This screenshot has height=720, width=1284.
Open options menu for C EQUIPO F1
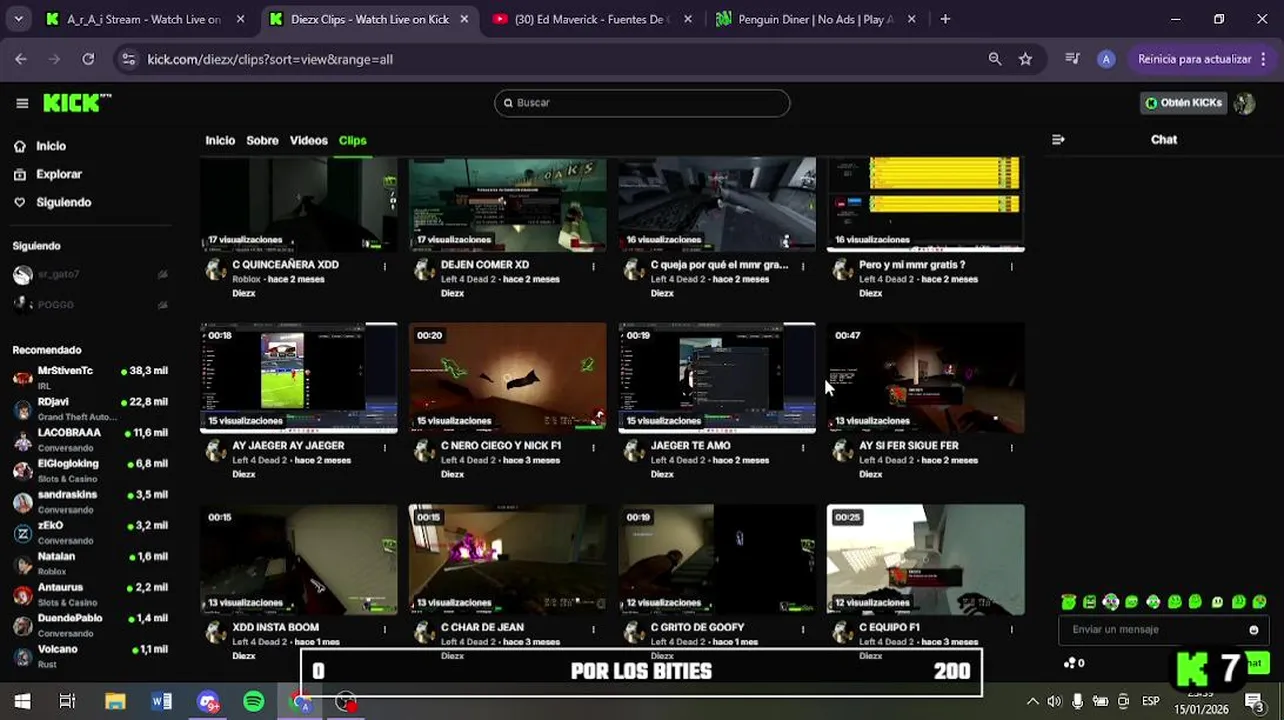click(x=1012, y=629)
